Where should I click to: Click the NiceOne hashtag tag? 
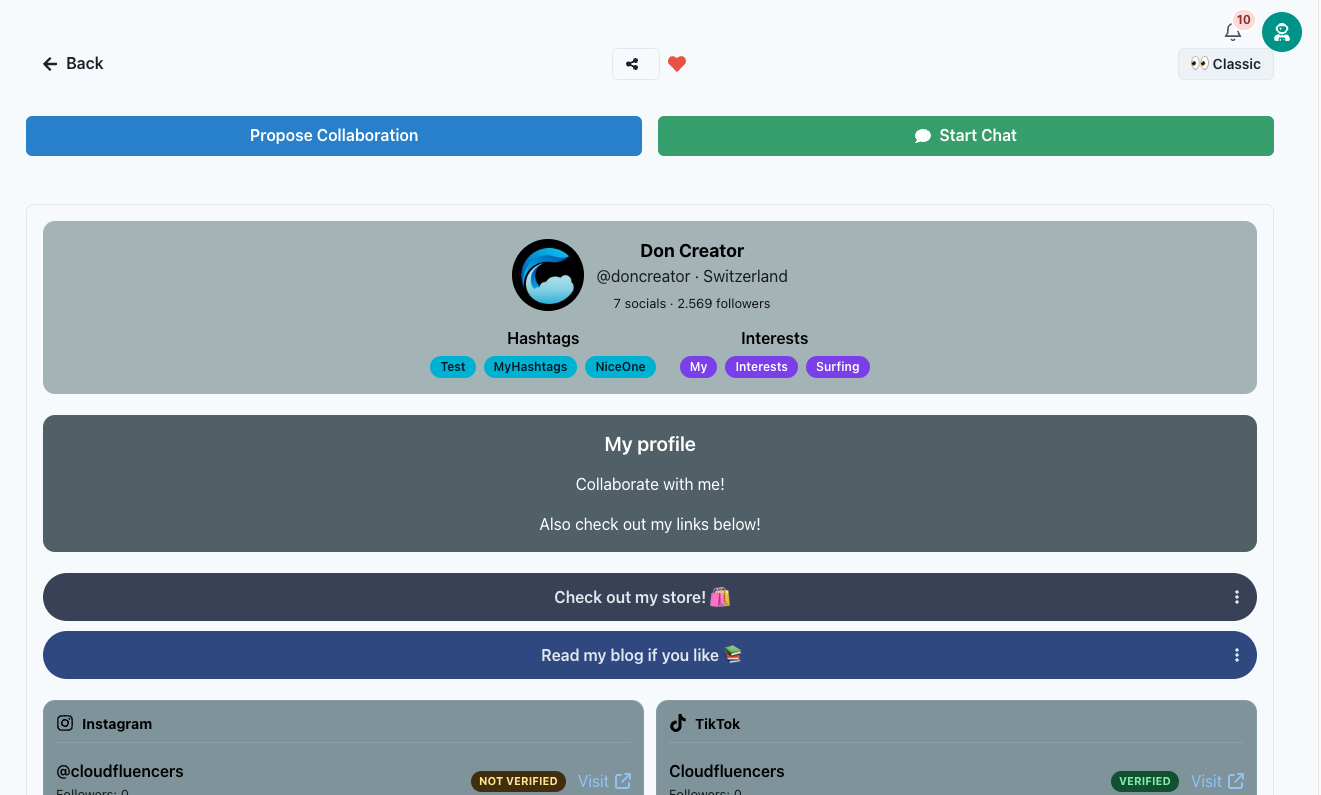coord(620,367)
